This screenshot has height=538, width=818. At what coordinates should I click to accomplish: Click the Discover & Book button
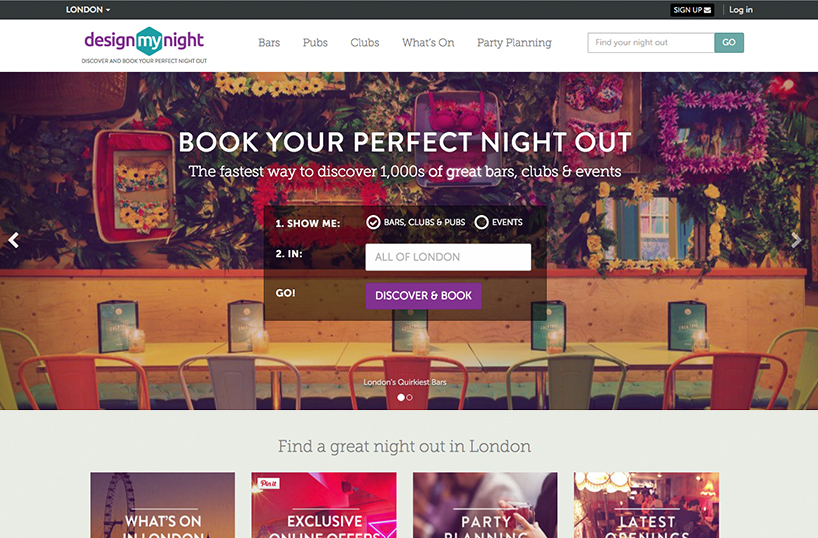(424, 296)
